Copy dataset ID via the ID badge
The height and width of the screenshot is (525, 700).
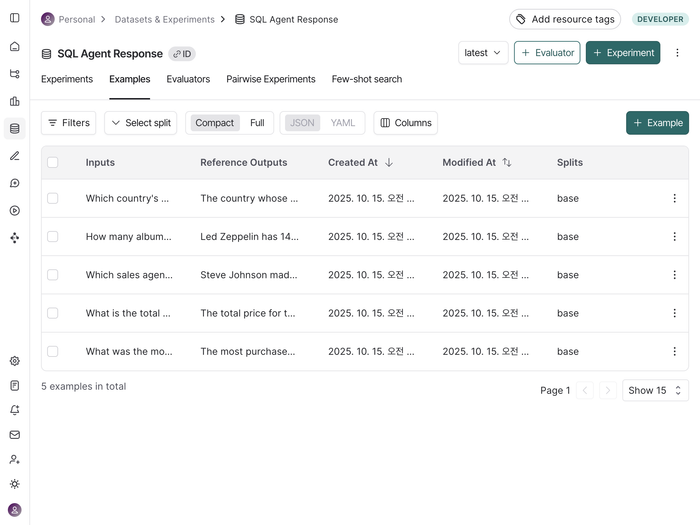pos(182,54)
